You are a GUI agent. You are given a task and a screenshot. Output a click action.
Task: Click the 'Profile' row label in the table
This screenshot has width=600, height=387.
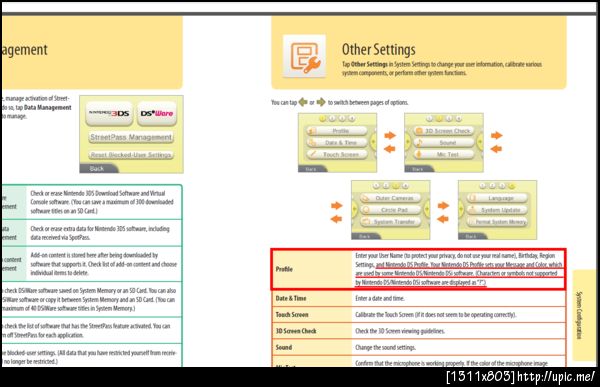[x=284, y=269]
